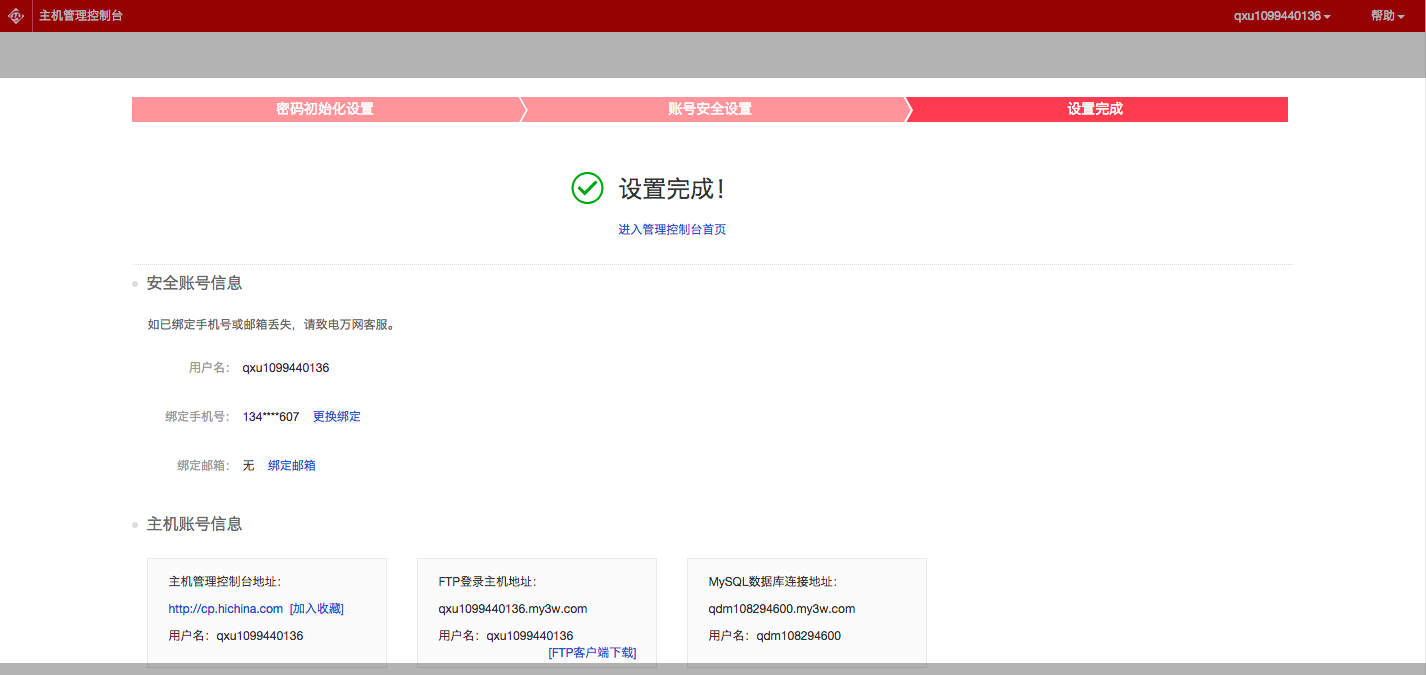Image resolution: width=1426 pixels, height=675 pixels.
Task: Expand the 帮助 help menu
Action: click(1387, 16)
